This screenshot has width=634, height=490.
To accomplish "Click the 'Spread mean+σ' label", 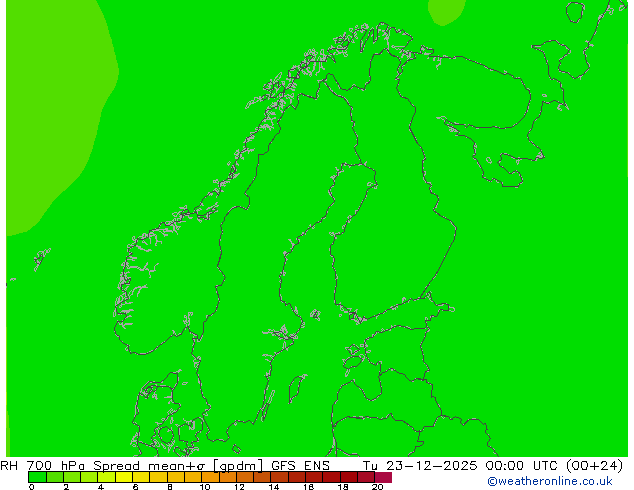I will tap(149, 465).
